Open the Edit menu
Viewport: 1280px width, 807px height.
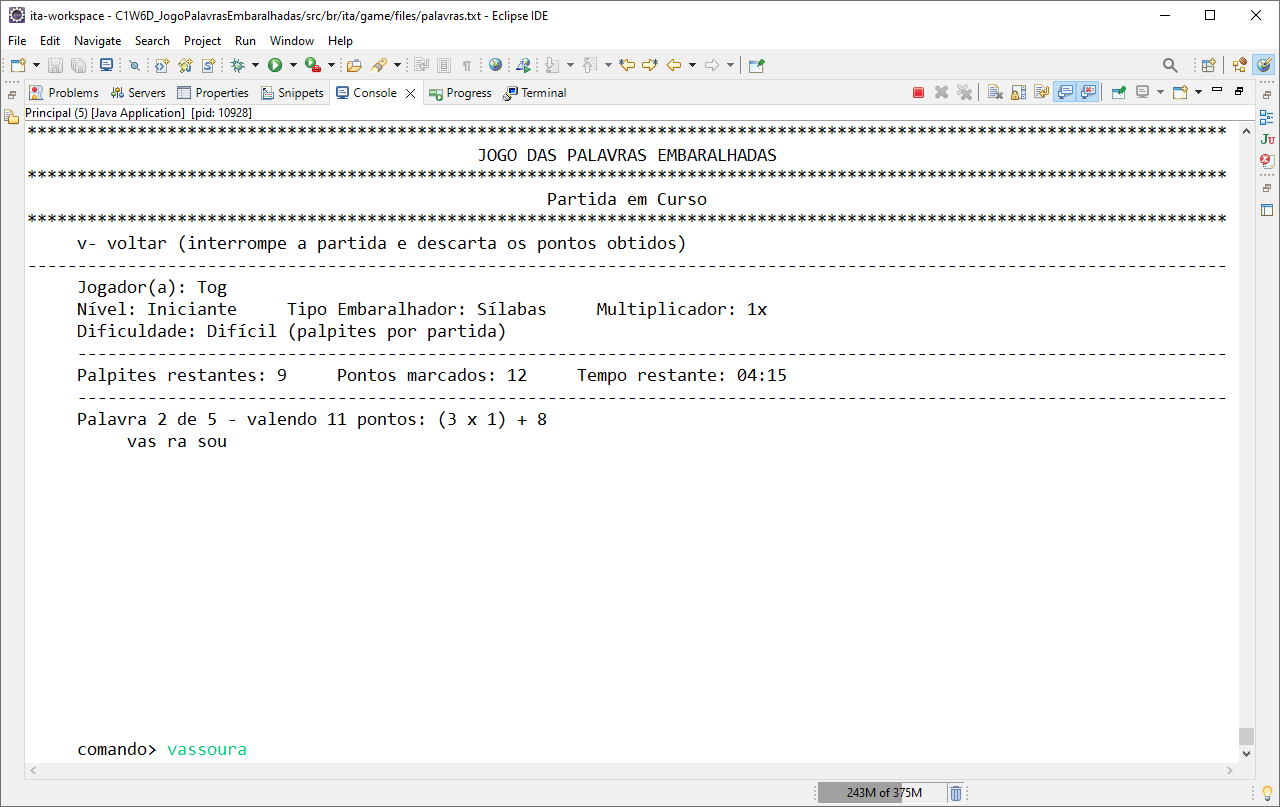coord(50,41)
